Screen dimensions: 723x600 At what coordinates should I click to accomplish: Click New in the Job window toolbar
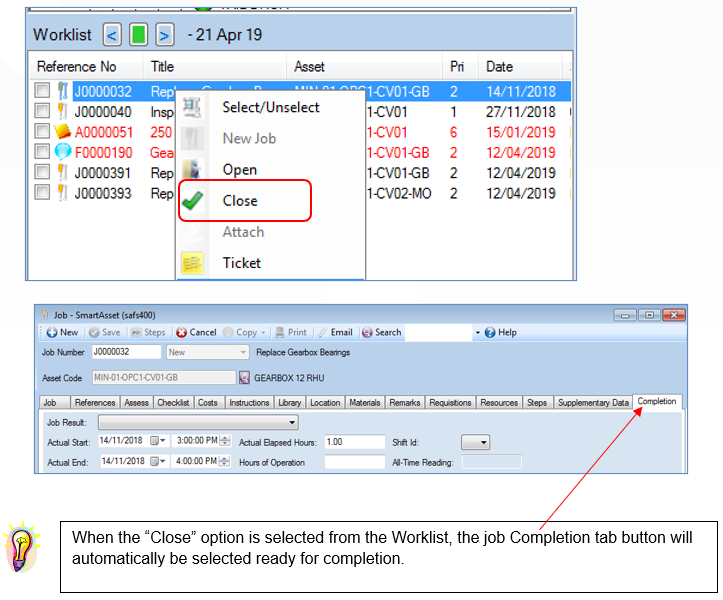coord(62,332)
